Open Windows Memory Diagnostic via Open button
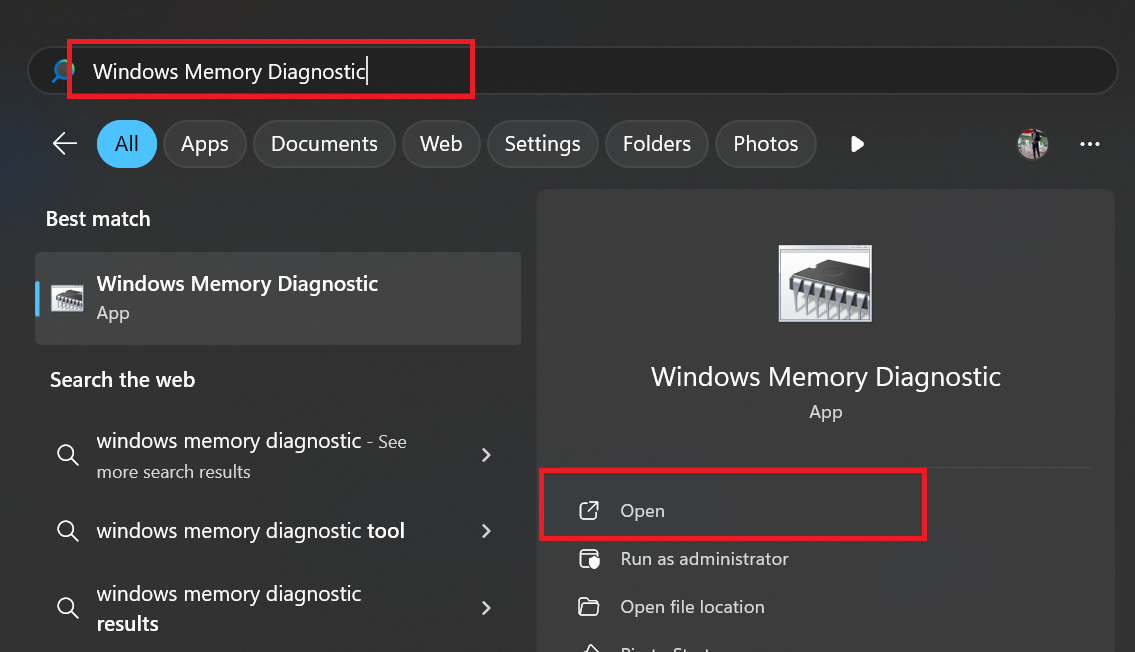1135x652 pixels. [642, 511]
